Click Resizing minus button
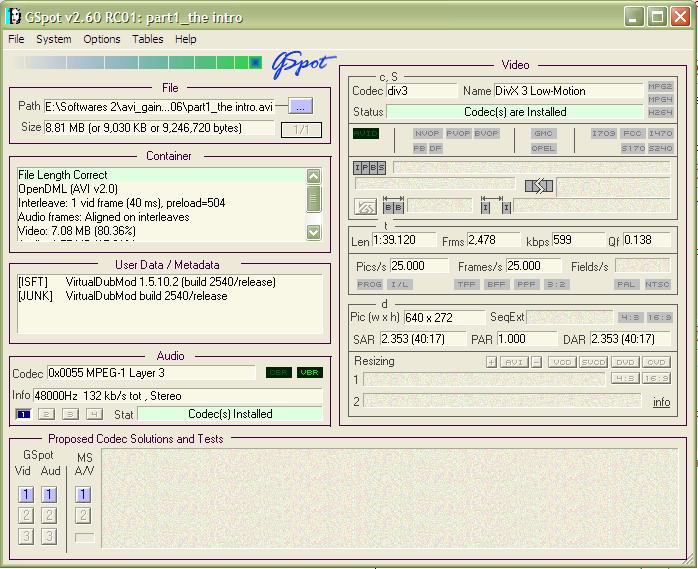This screenshot has width=698, height=569. tap(537, 362)
